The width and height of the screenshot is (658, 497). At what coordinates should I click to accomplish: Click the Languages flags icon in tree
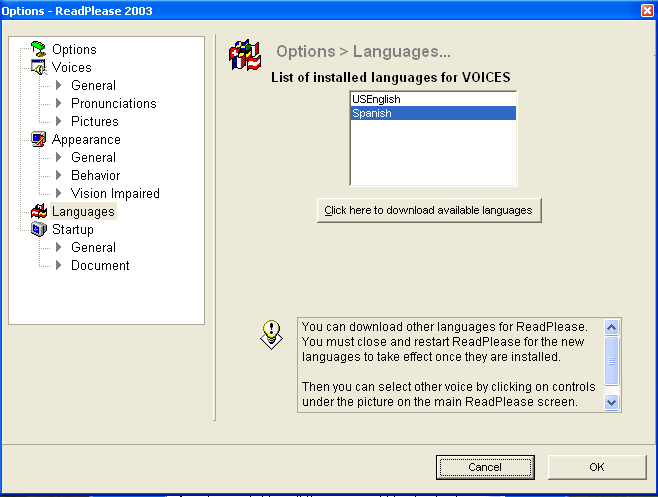click(x=39, y=211)
